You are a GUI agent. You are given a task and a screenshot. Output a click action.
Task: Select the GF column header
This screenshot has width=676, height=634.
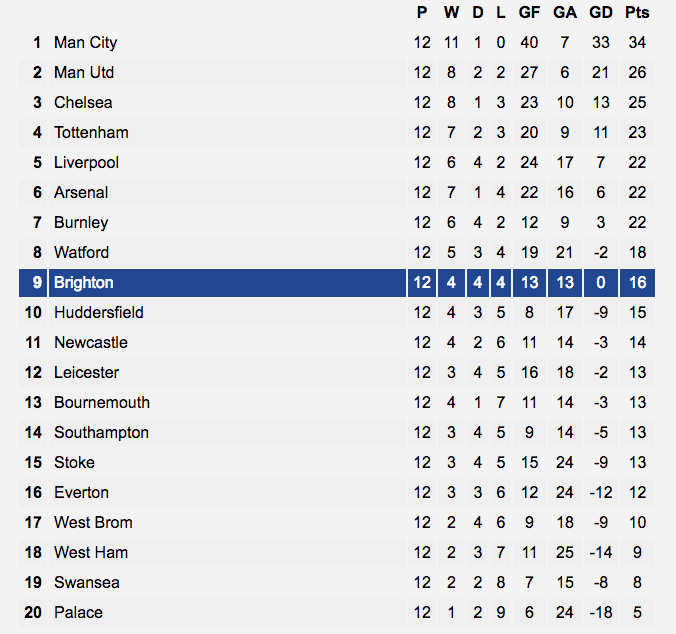[529, 12]
